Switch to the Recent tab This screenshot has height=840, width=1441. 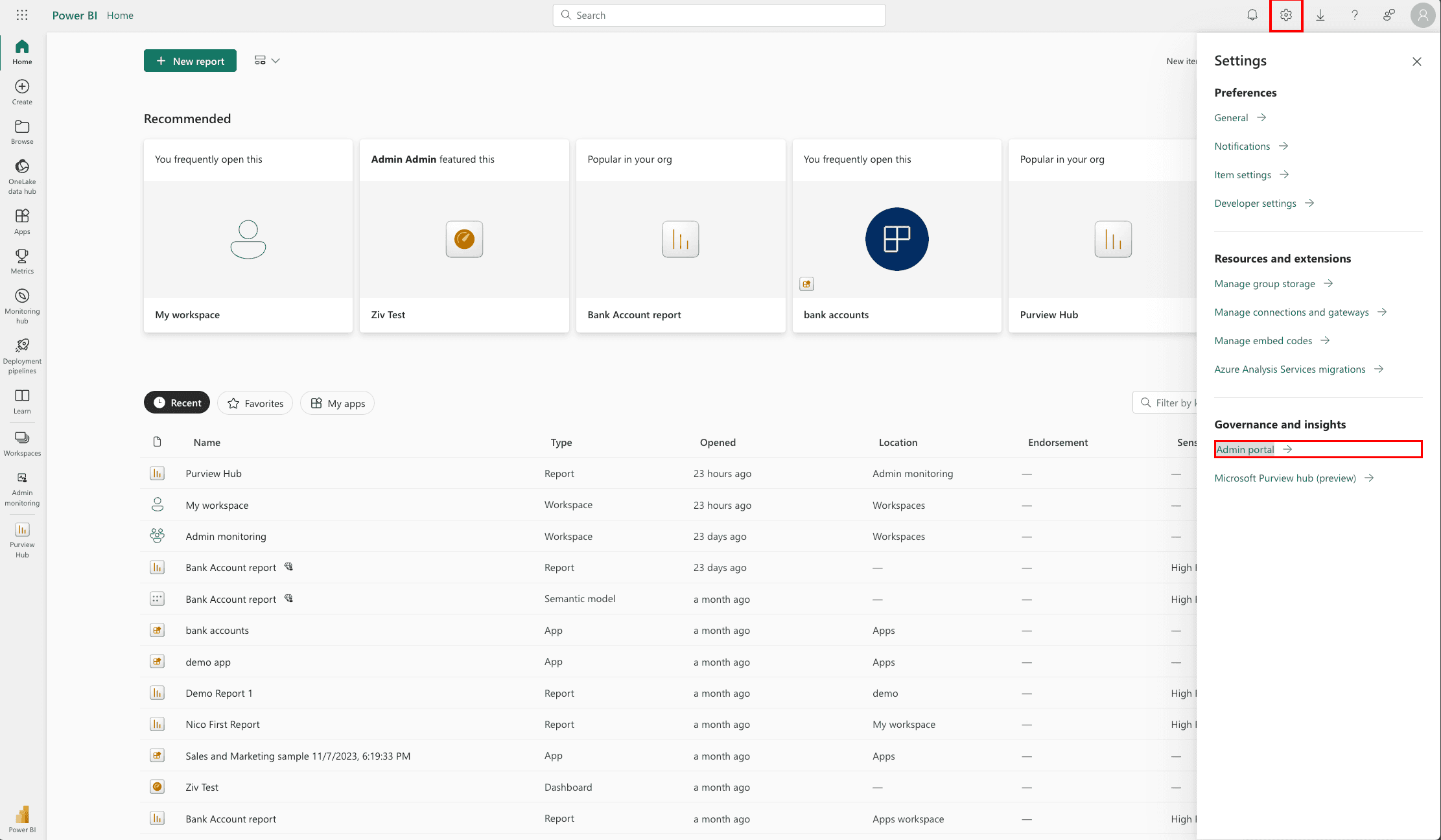(177, 402)
